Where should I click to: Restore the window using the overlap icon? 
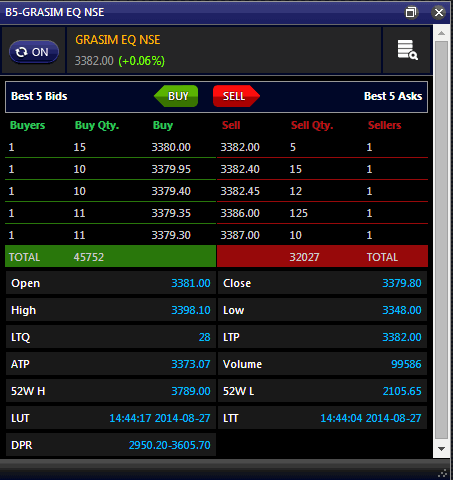411,13
